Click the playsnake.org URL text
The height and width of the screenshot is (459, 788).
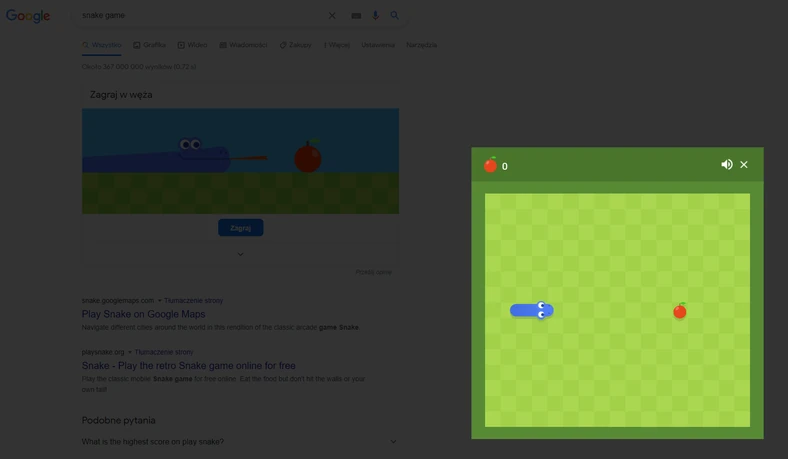click(103, 352)
